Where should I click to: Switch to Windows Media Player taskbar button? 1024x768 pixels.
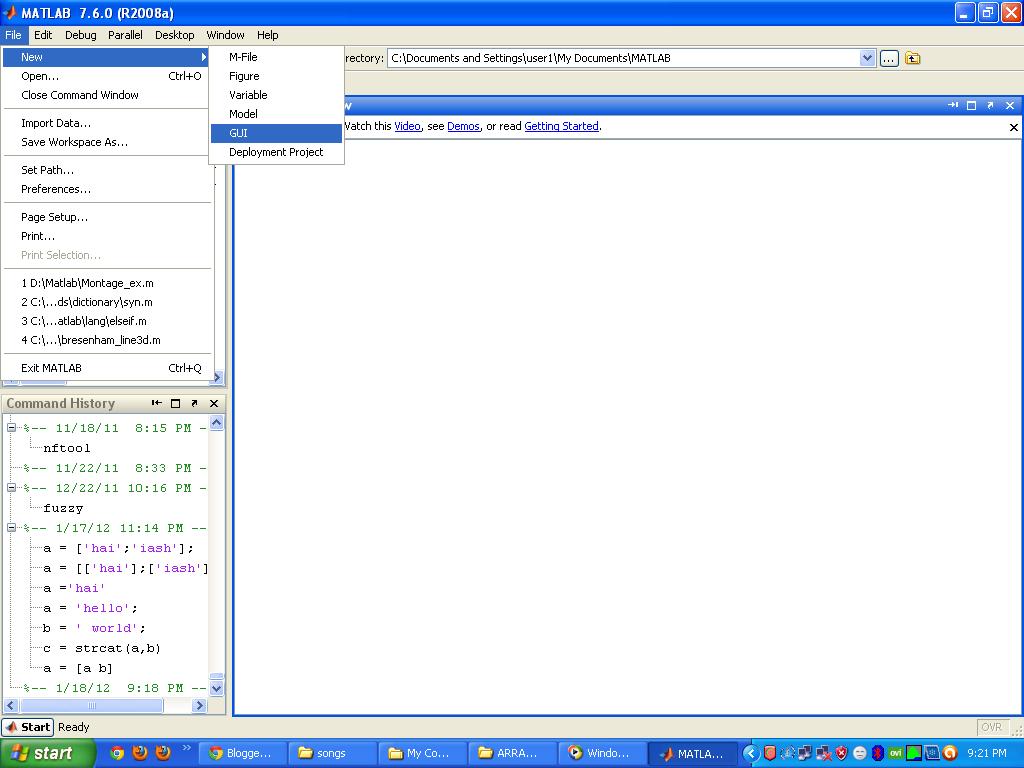[601, 753]
